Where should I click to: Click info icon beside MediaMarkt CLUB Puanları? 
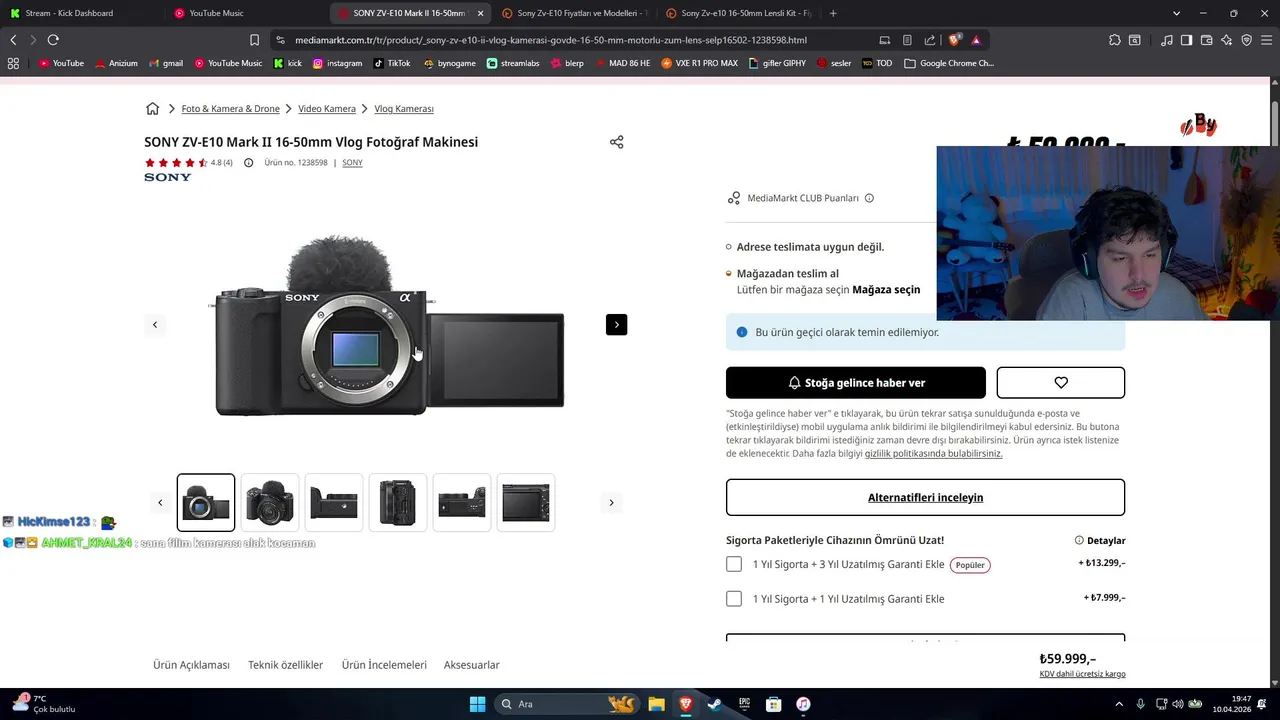click(x=869, y=198)
